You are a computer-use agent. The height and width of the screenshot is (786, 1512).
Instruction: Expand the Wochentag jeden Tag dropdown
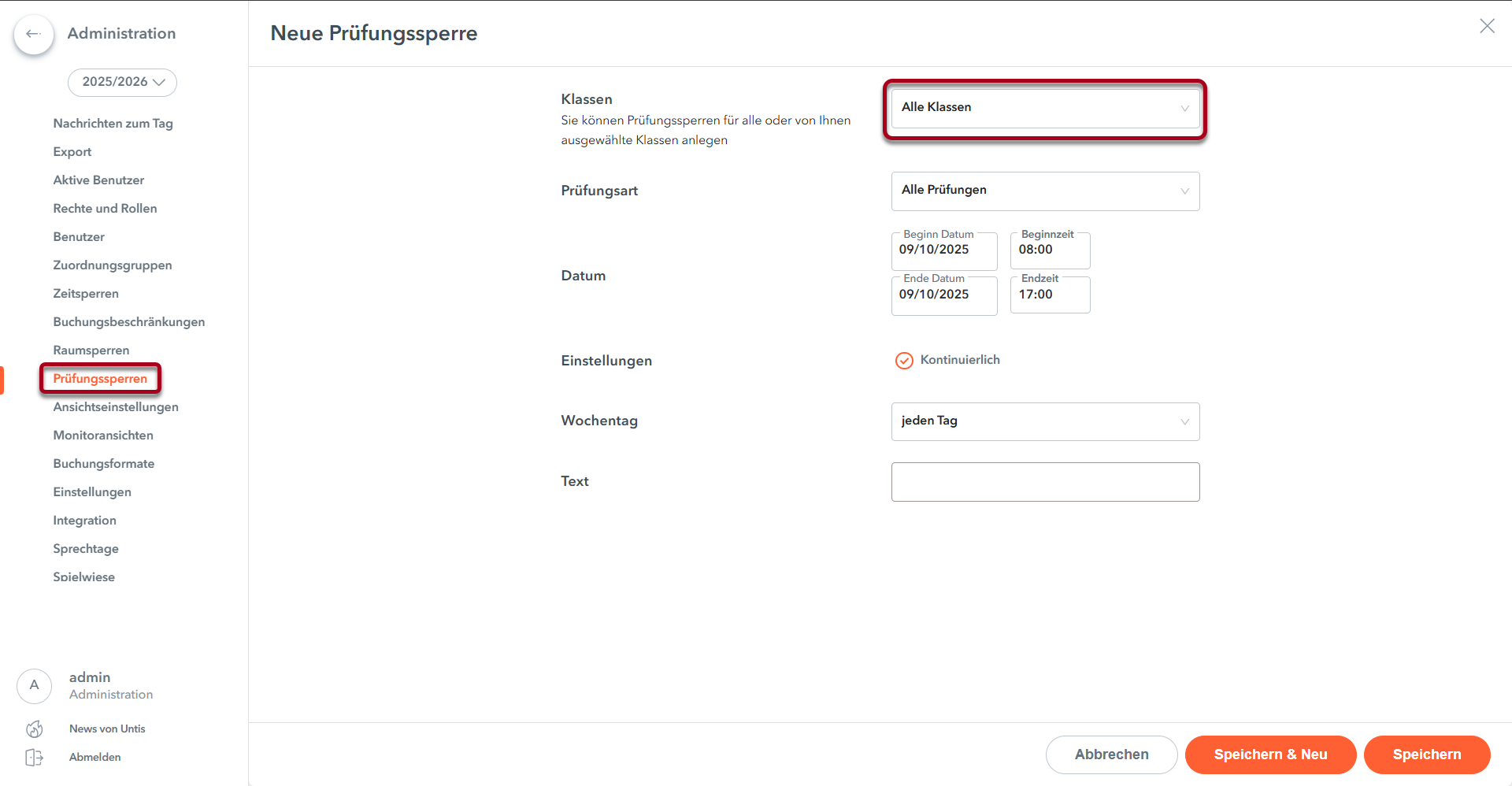[x=1045, y=421]
